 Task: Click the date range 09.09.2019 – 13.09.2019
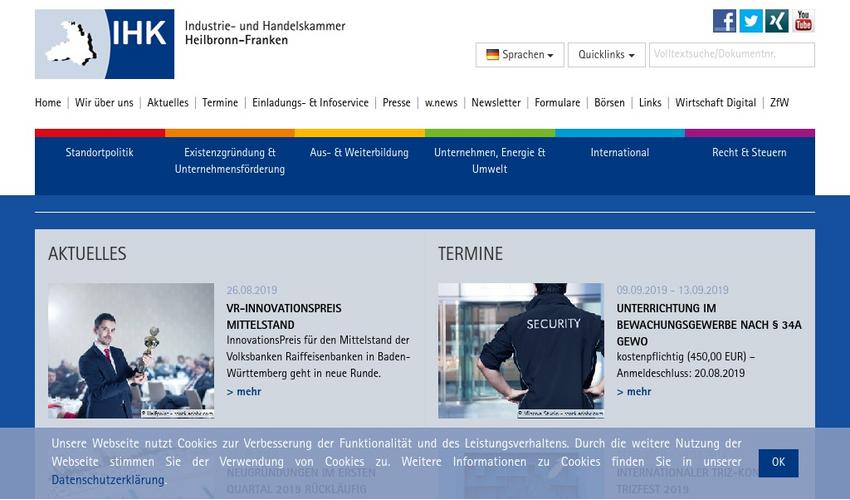coord(672,290)
